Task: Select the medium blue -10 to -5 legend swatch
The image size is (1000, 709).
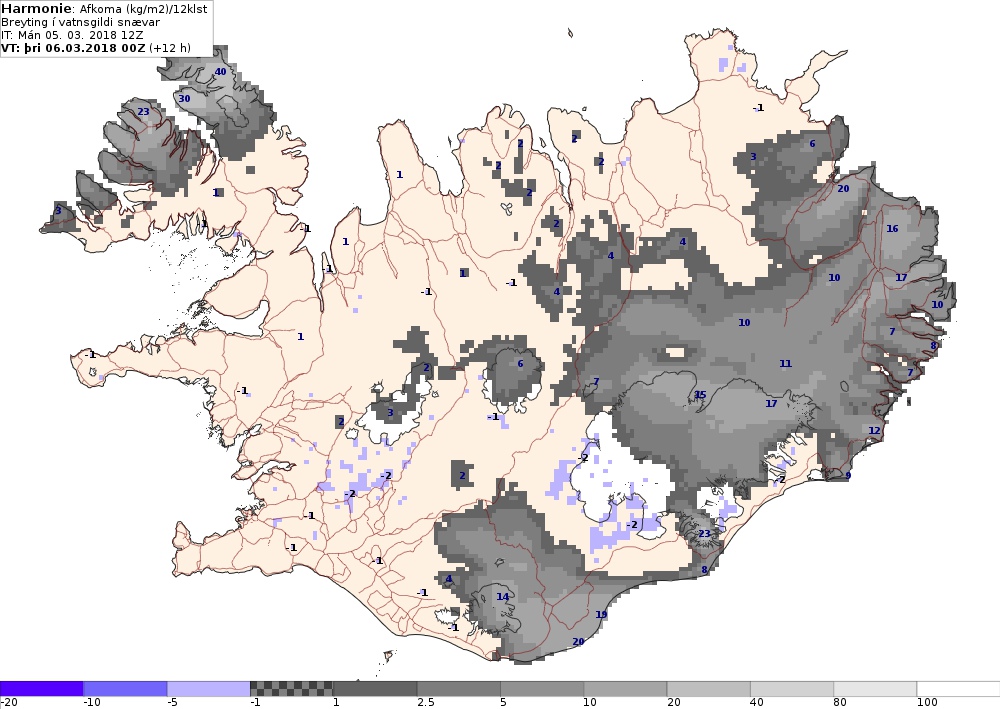Action: pyautogui.click(x=125, y=689)
